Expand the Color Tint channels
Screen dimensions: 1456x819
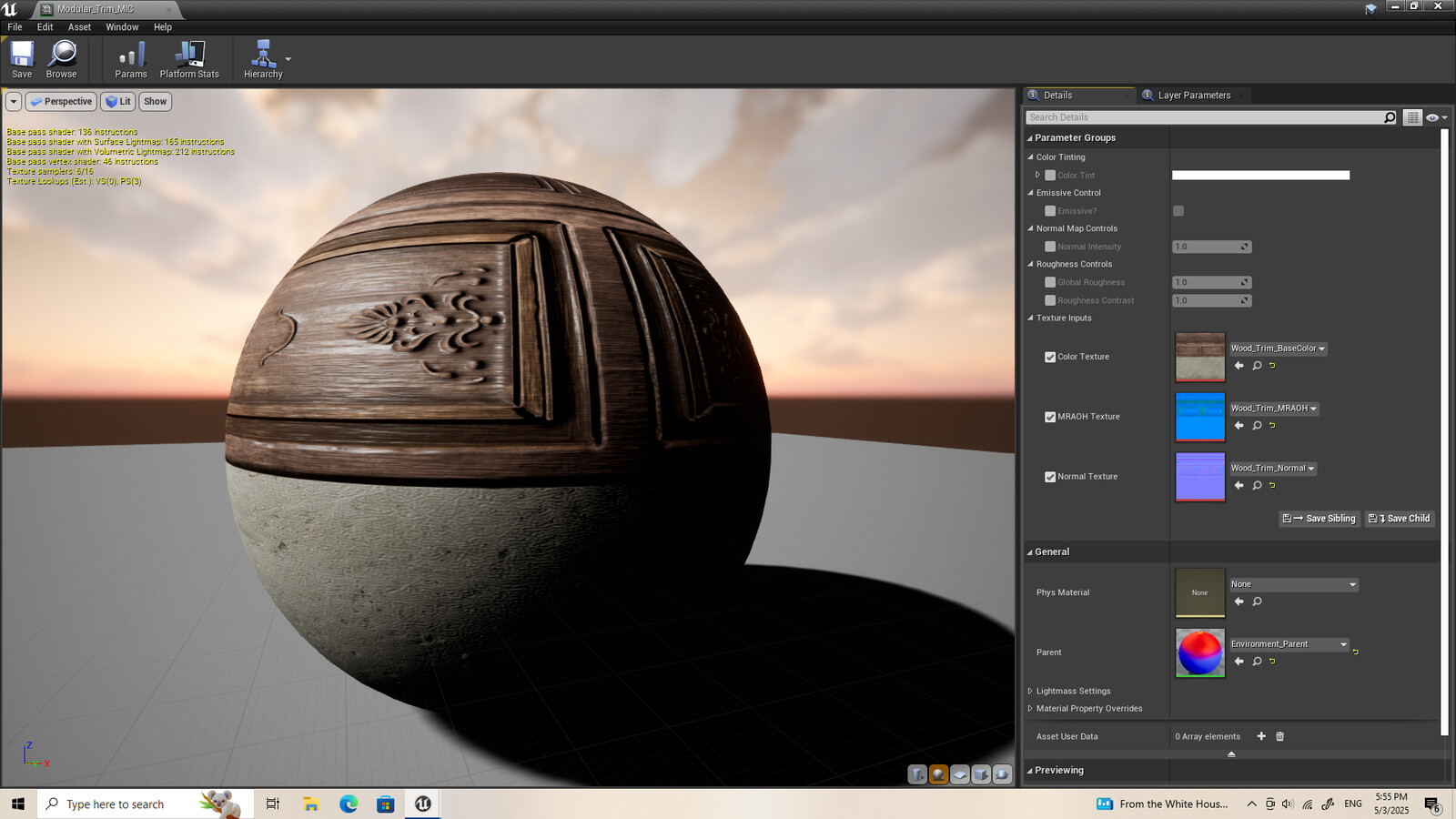pos(1037,175)
